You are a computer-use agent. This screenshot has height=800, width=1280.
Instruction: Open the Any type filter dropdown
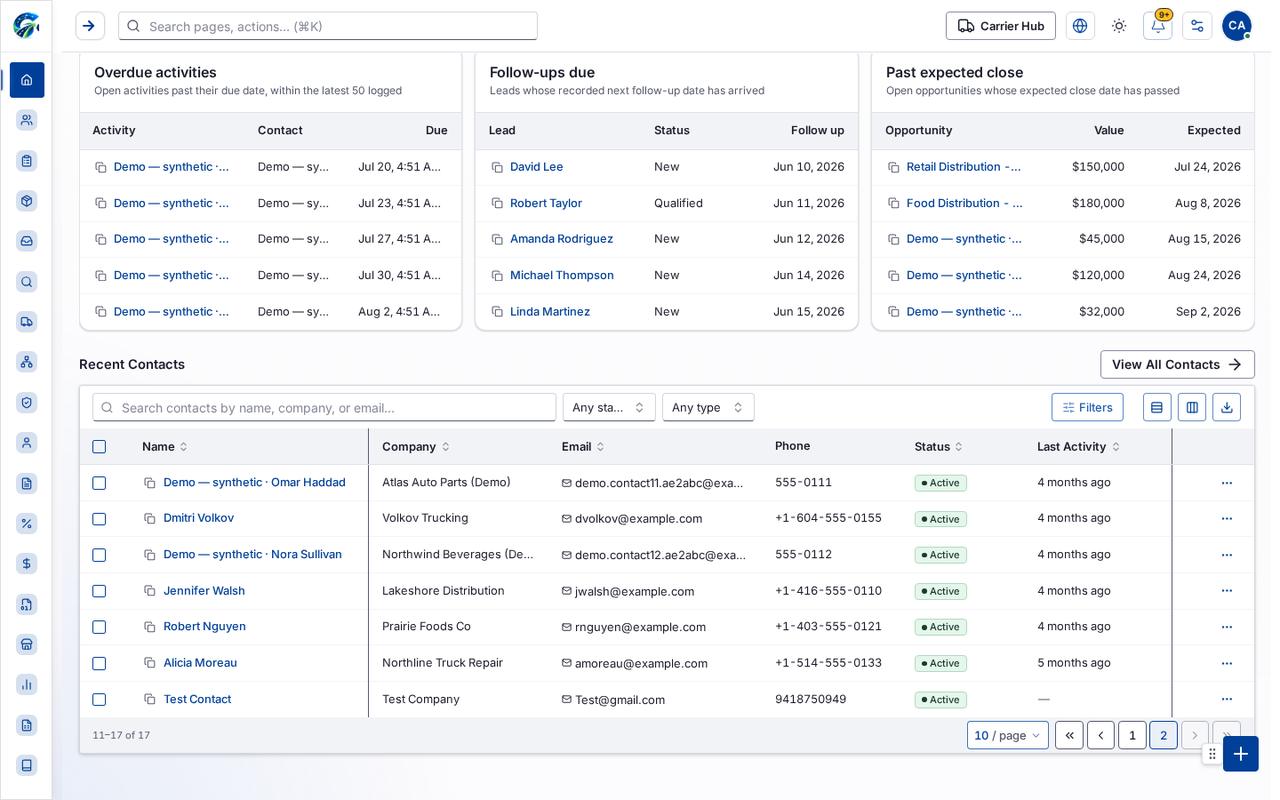[x=708, y=407]
